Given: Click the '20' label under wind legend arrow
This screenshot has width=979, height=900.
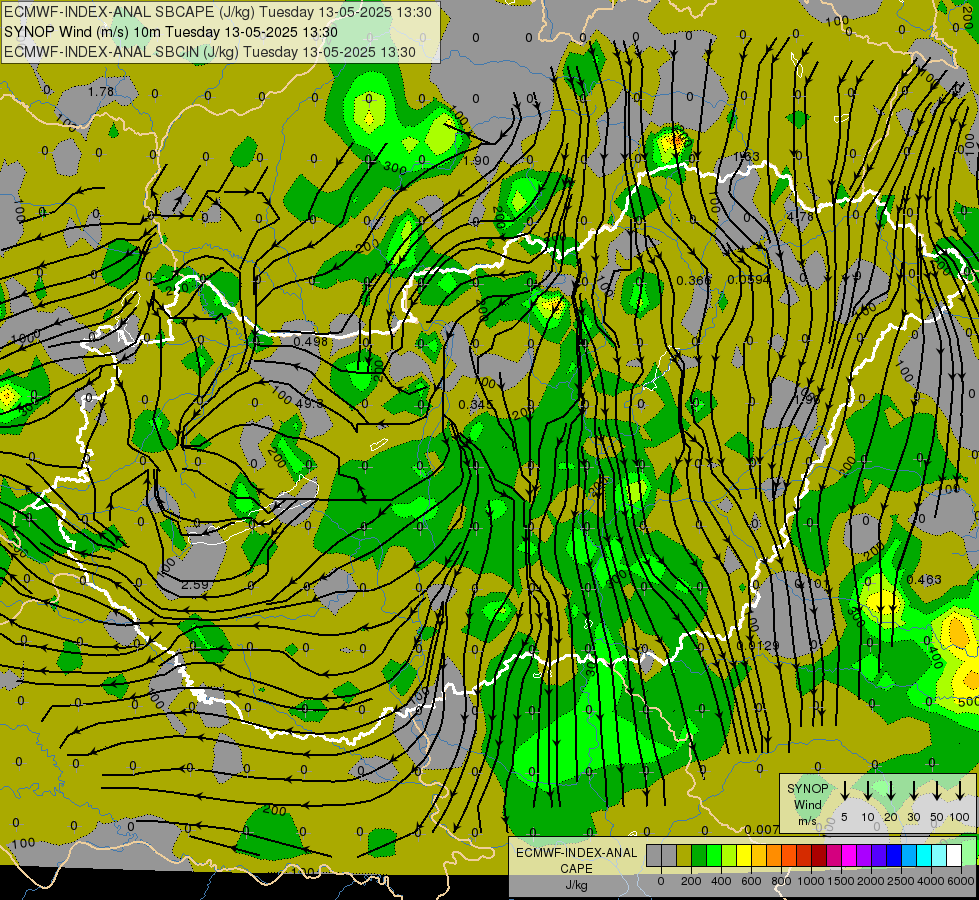Looking at the screenshot, I should coord(890,817).
